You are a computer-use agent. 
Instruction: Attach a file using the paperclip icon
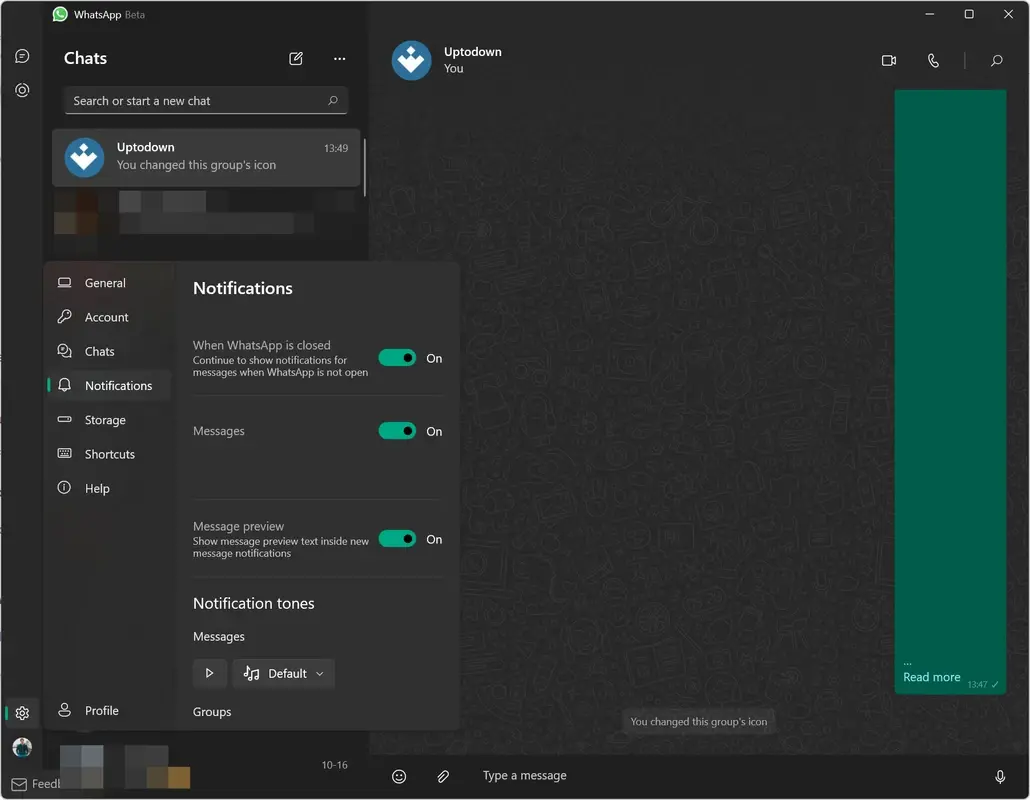pos(443,776)
